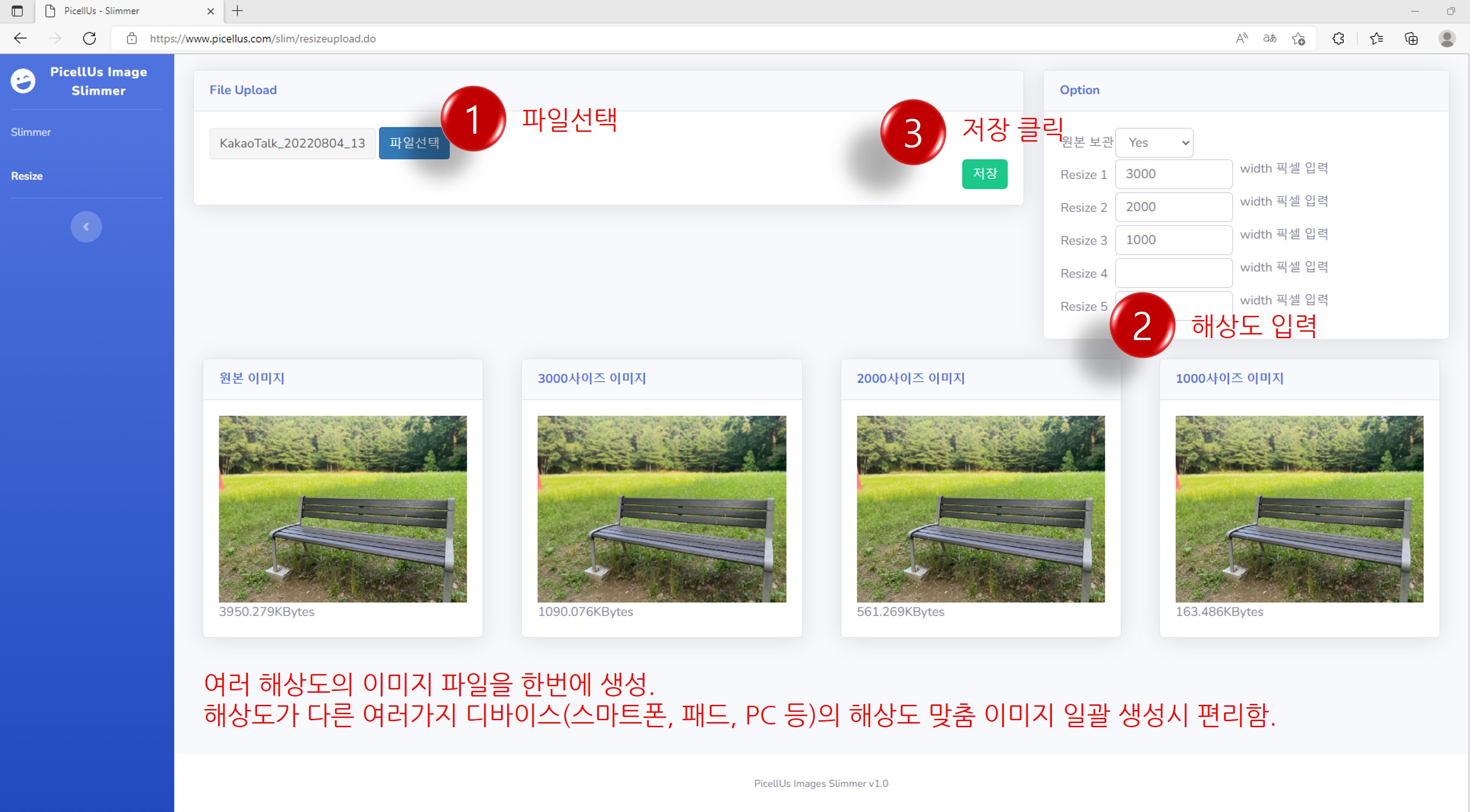Click the user profile avatar icon
1470x812 pixels.
[x=1447, y=38]
